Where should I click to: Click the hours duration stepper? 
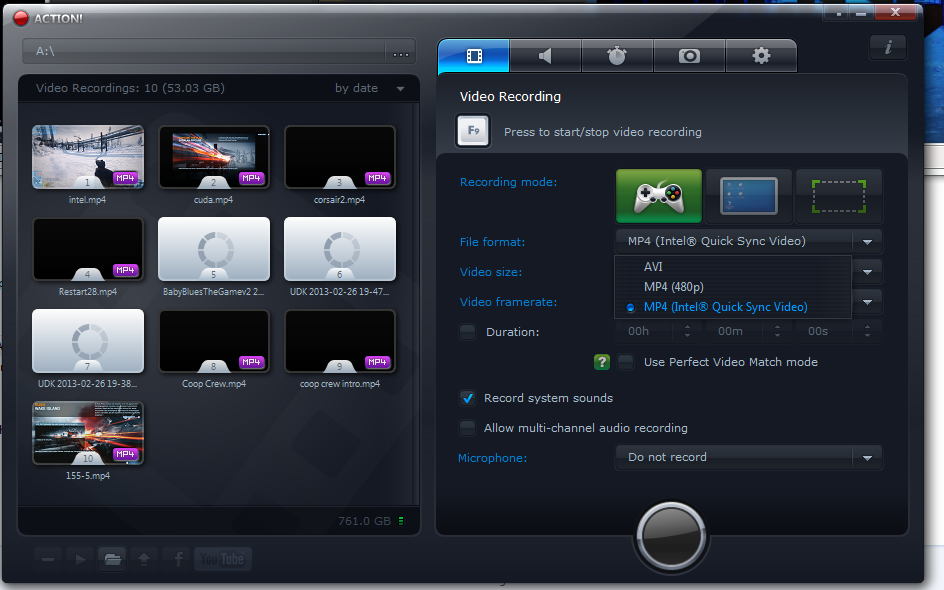(687, 331)
